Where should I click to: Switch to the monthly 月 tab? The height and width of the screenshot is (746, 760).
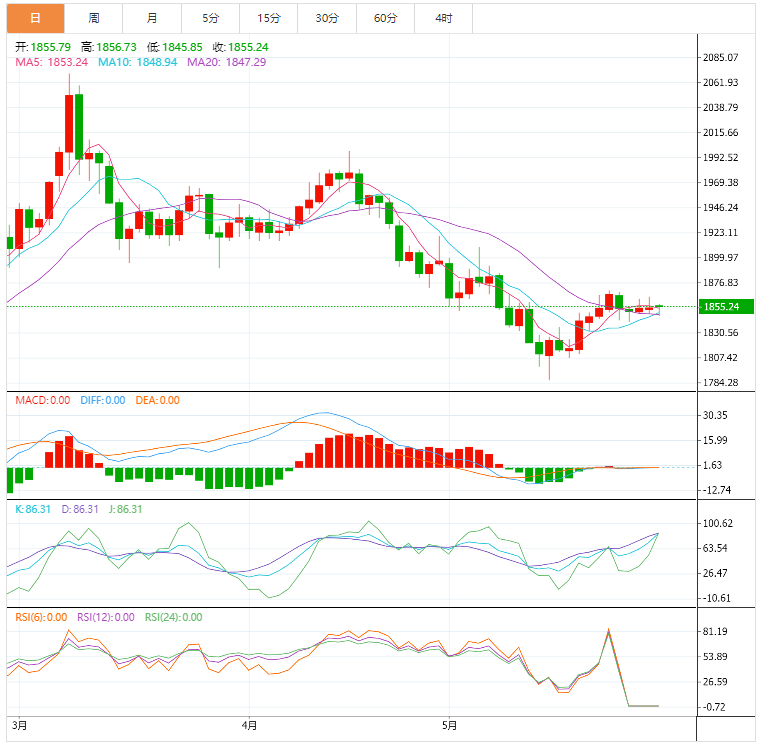(x=152, y=18)
